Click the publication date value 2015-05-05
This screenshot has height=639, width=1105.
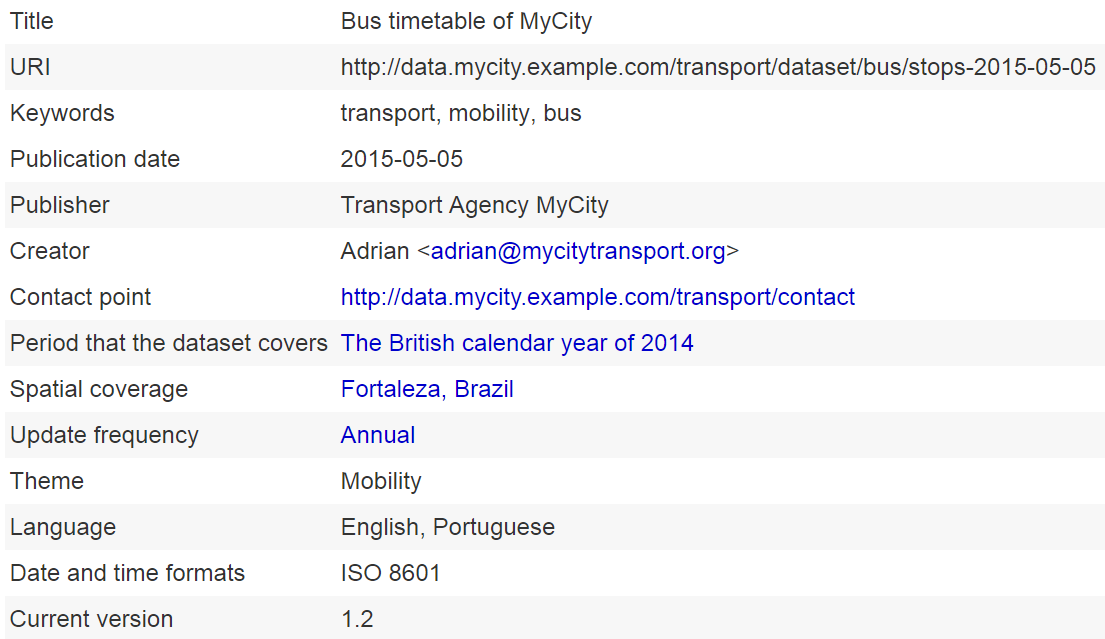click(402, 159)
